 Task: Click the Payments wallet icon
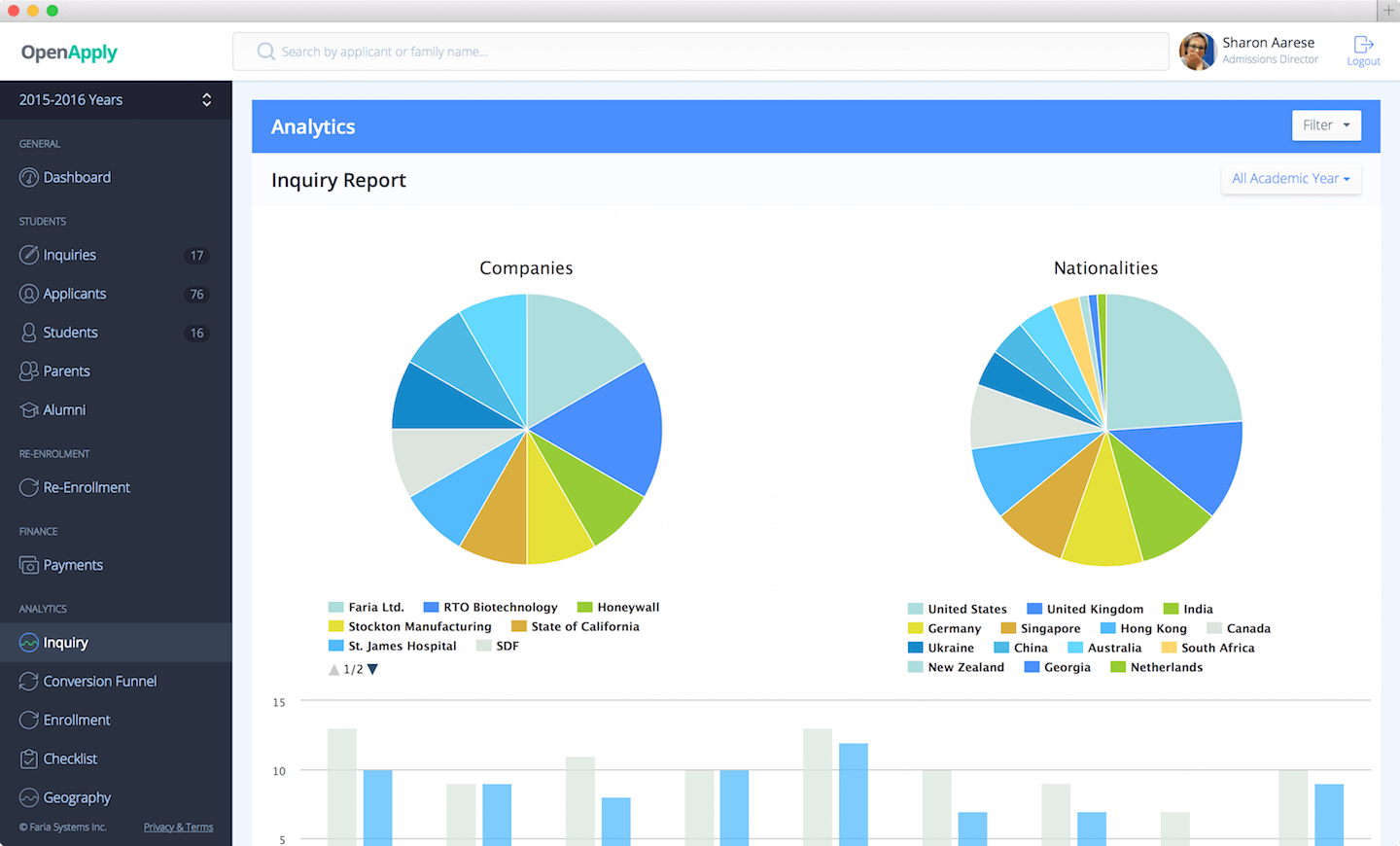click(29, 565)
